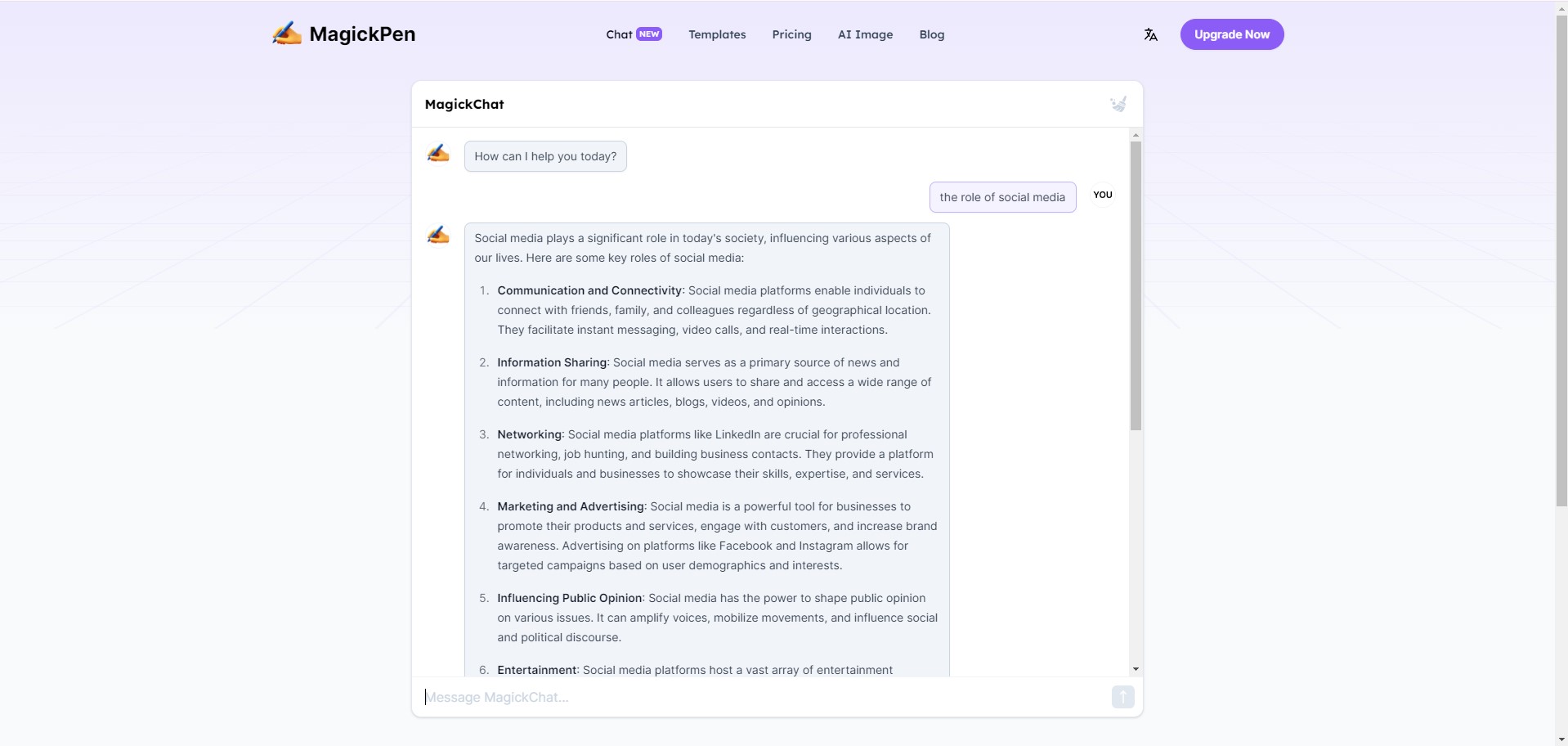Click the MagickChat panel heading

coord(464,104)
